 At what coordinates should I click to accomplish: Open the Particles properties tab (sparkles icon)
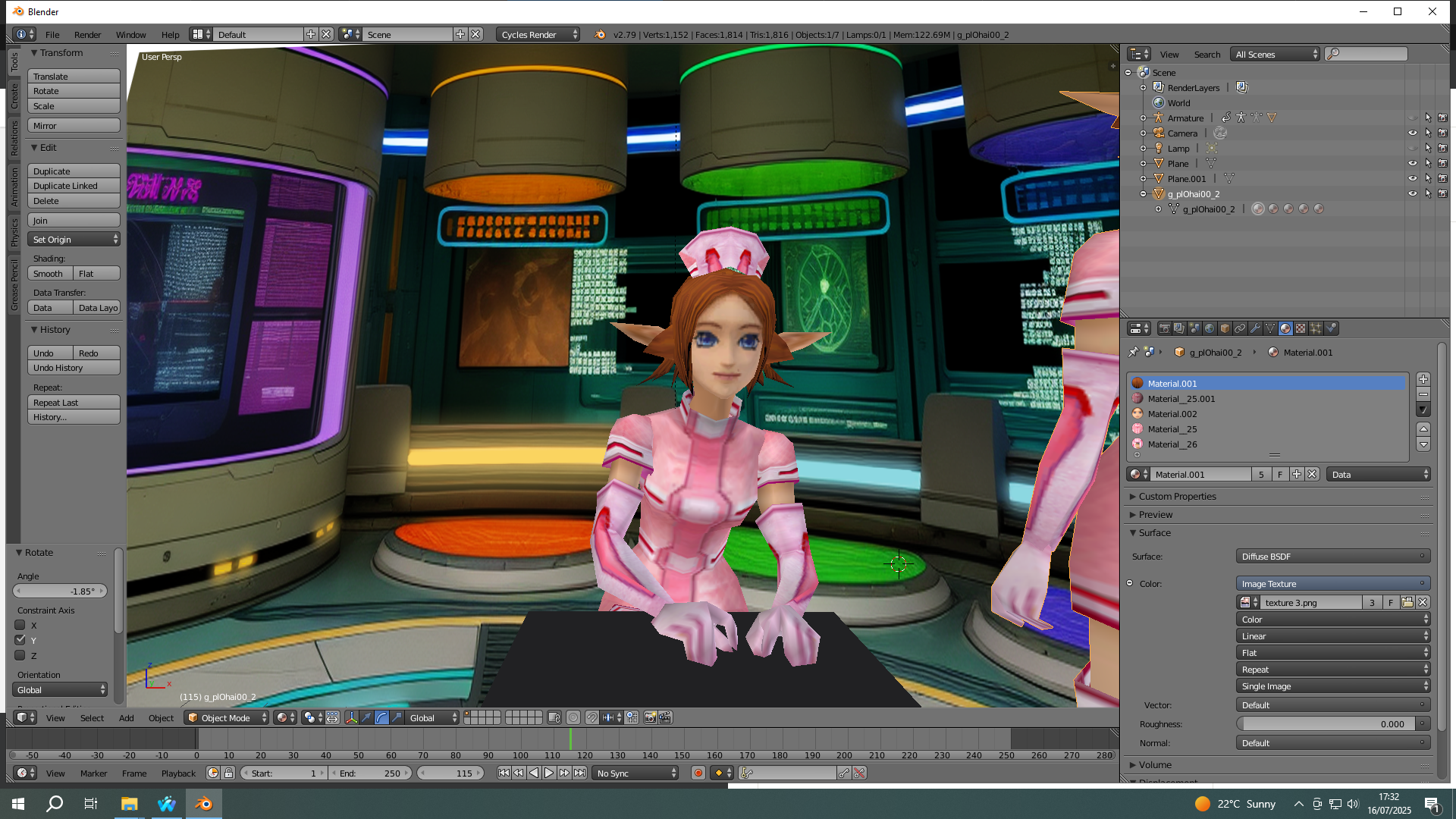(x=1316, y=328)
